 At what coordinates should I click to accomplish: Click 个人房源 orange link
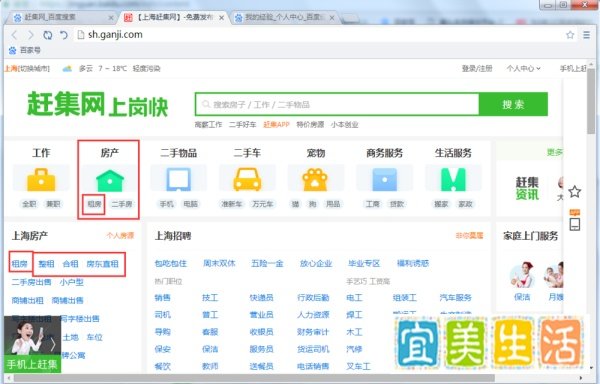click(120, 235)
